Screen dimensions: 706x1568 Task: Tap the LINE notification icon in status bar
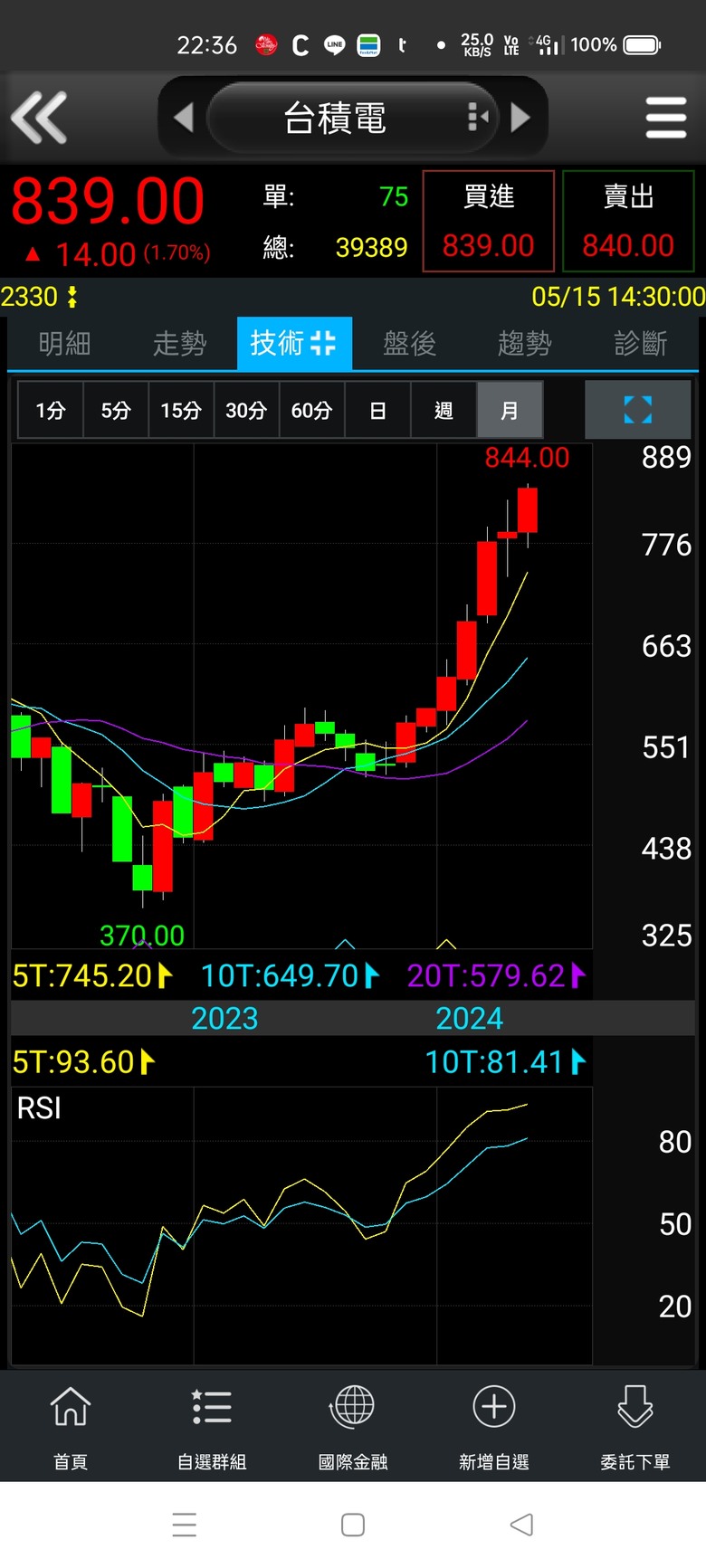(x=335, y=44)
